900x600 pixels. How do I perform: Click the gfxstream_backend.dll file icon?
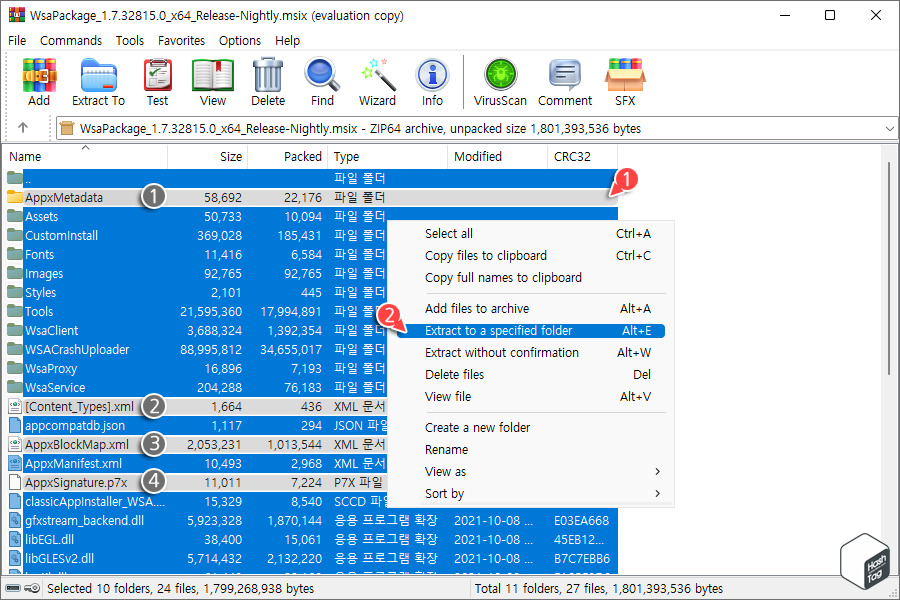(15, 520)
